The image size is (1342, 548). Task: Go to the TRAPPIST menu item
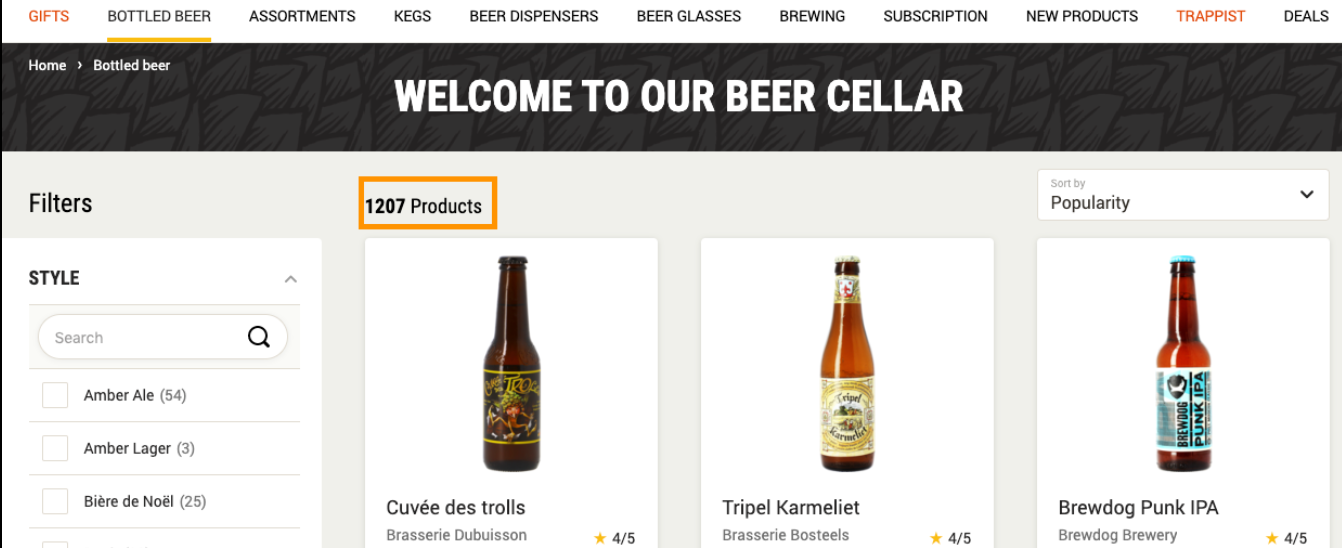[x=1210, y=16]
